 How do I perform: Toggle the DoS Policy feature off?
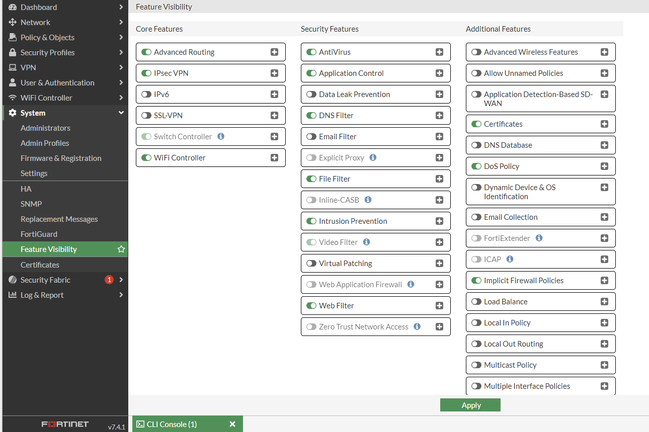click(476, 166)
